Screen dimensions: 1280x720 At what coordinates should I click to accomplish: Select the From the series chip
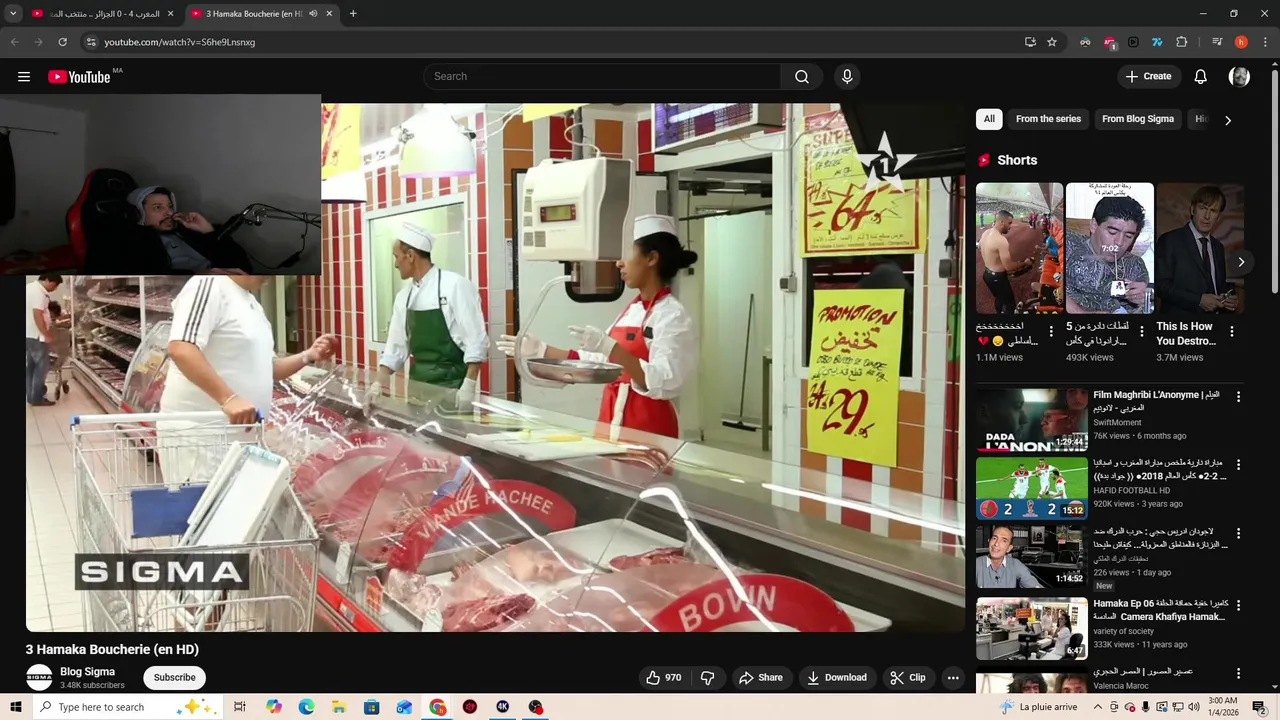click(x=1048, y=119)
